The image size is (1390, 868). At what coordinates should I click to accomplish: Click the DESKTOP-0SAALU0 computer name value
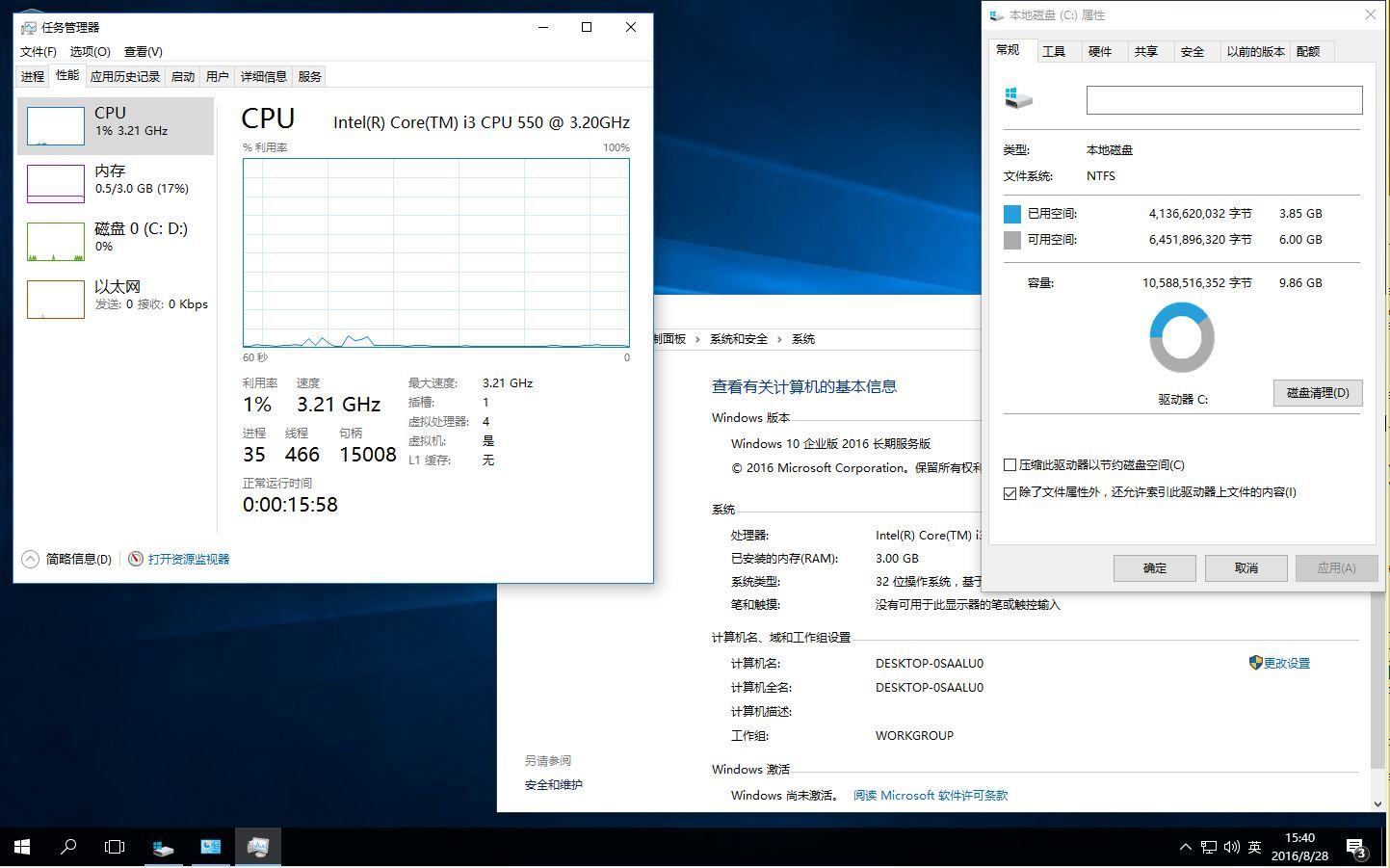point(930,664)
